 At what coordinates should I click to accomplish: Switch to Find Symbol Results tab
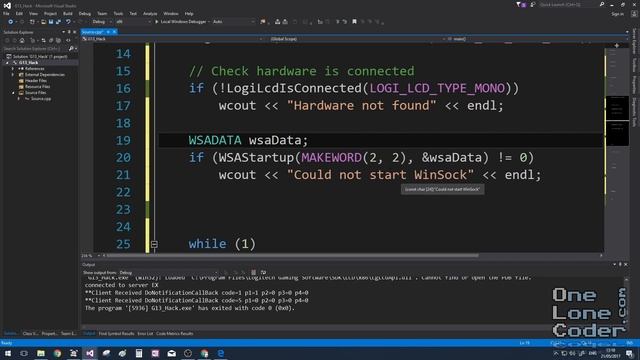pyautogui.click(x=116, y=334)
